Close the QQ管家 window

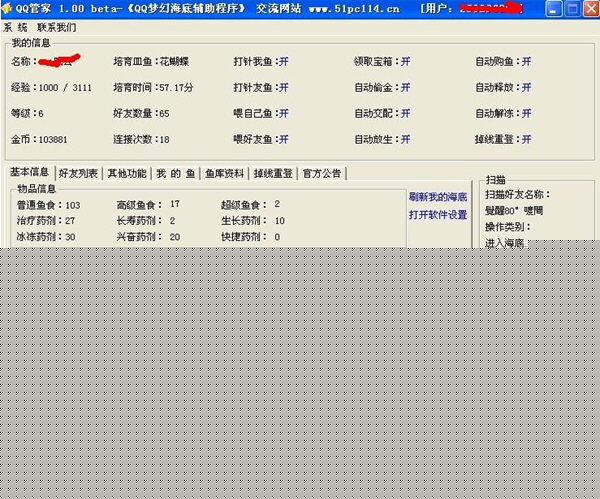coord(591,9)
